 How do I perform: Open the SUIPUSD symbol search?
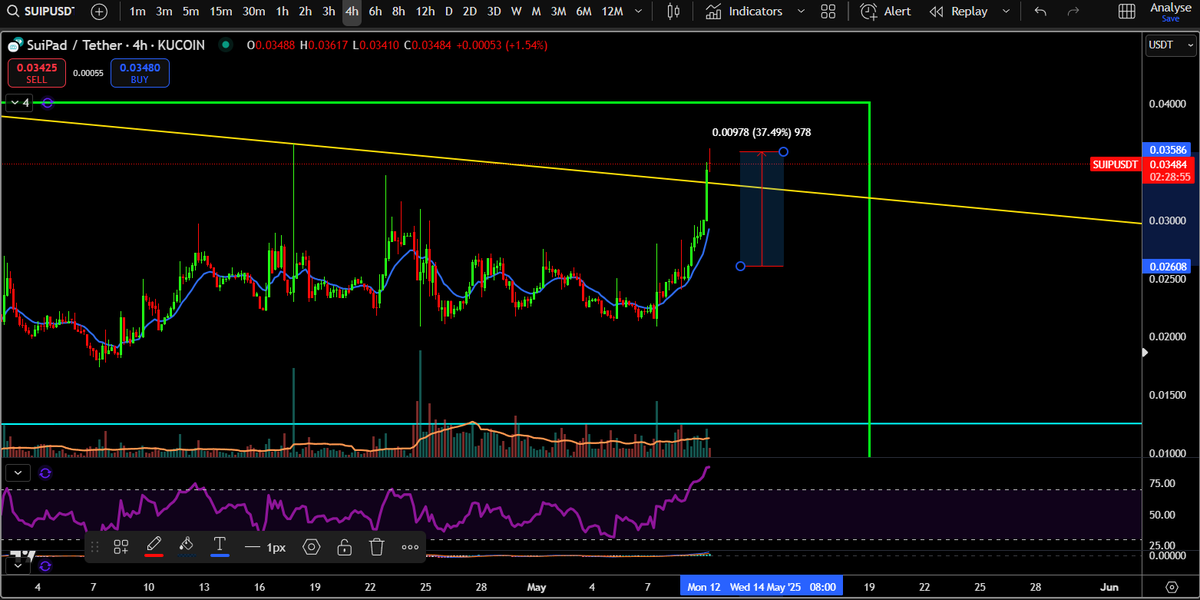coord(42,12)
